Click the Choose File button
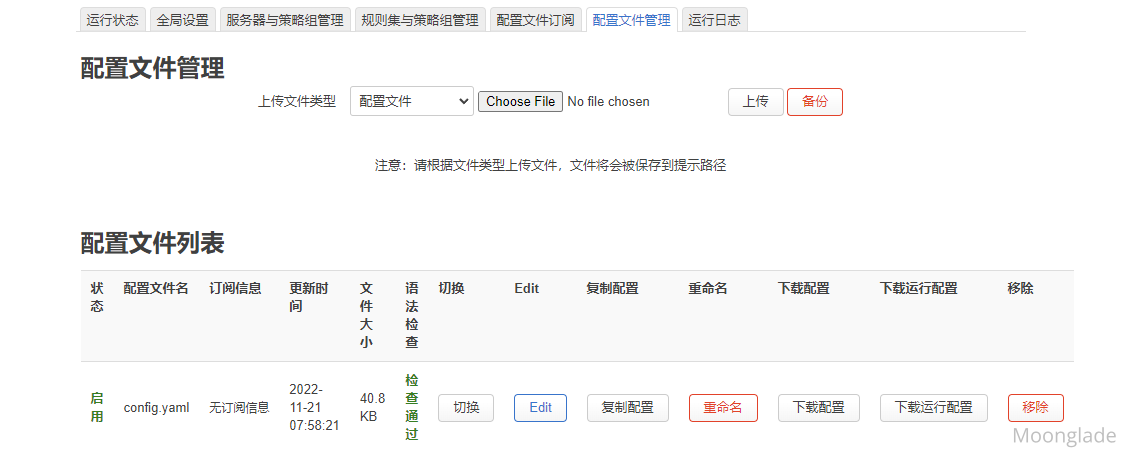 520,101
